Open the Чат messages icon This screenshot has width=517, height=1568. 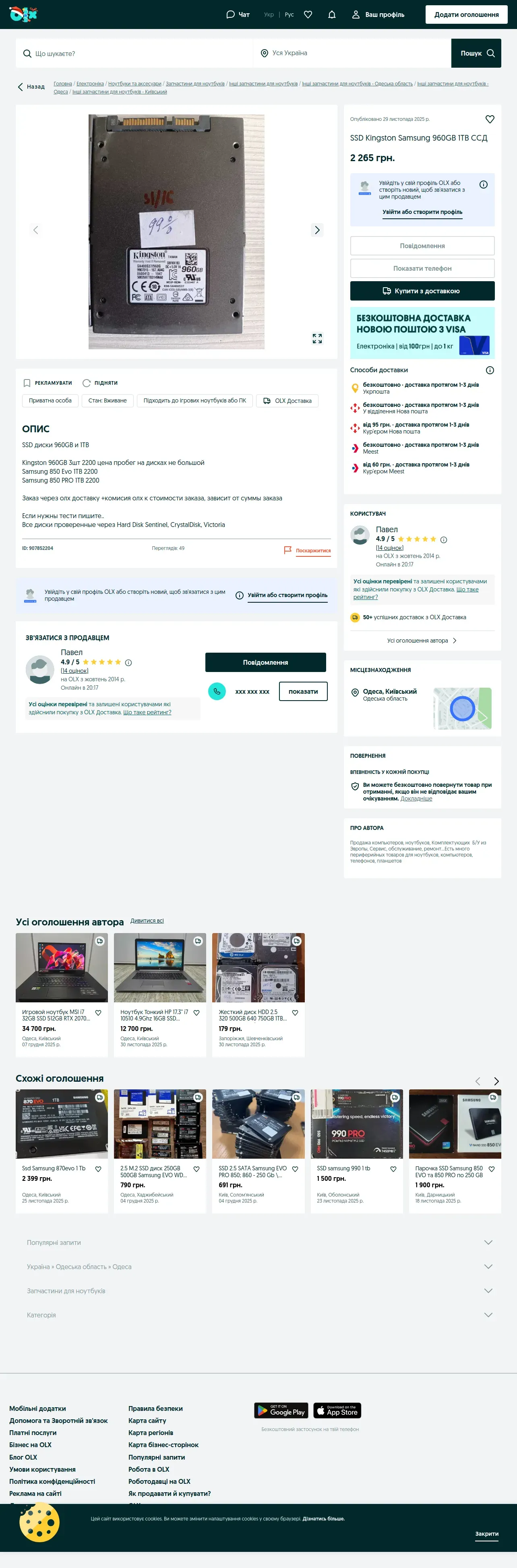[x=238, y=15]
